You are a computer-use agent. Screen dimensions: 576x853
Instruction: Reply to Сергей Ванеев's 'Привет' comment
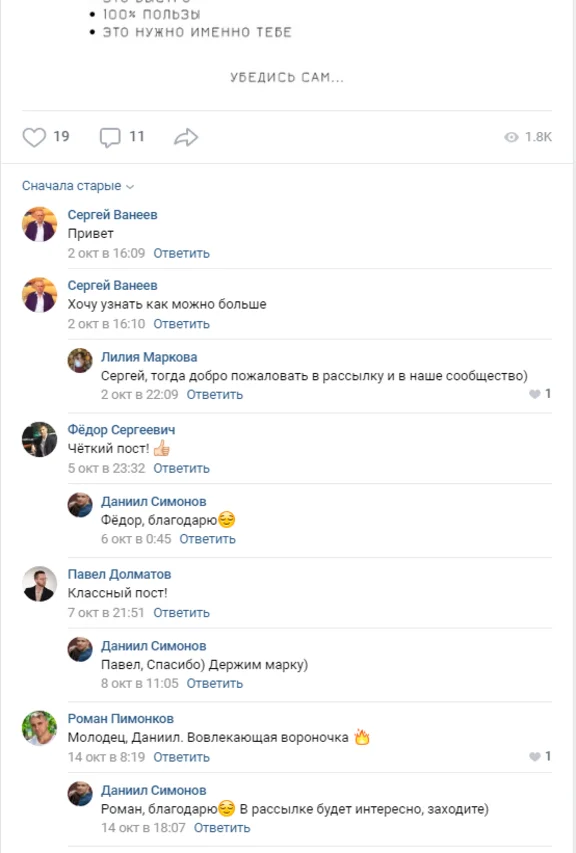pos(178,253)
